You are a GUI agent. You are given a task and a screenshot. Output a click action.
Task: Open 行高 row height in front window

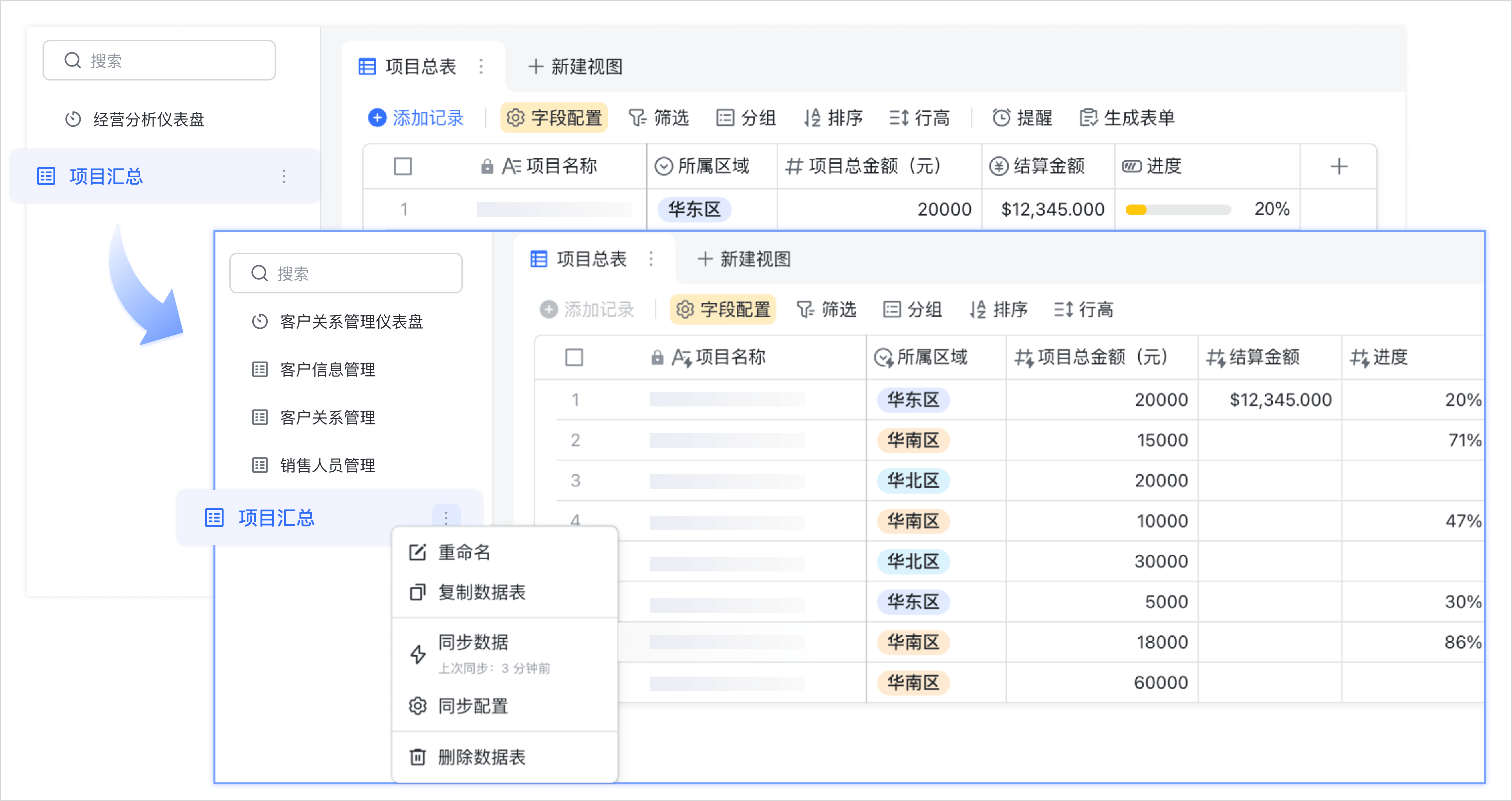tap(1084, 309)
